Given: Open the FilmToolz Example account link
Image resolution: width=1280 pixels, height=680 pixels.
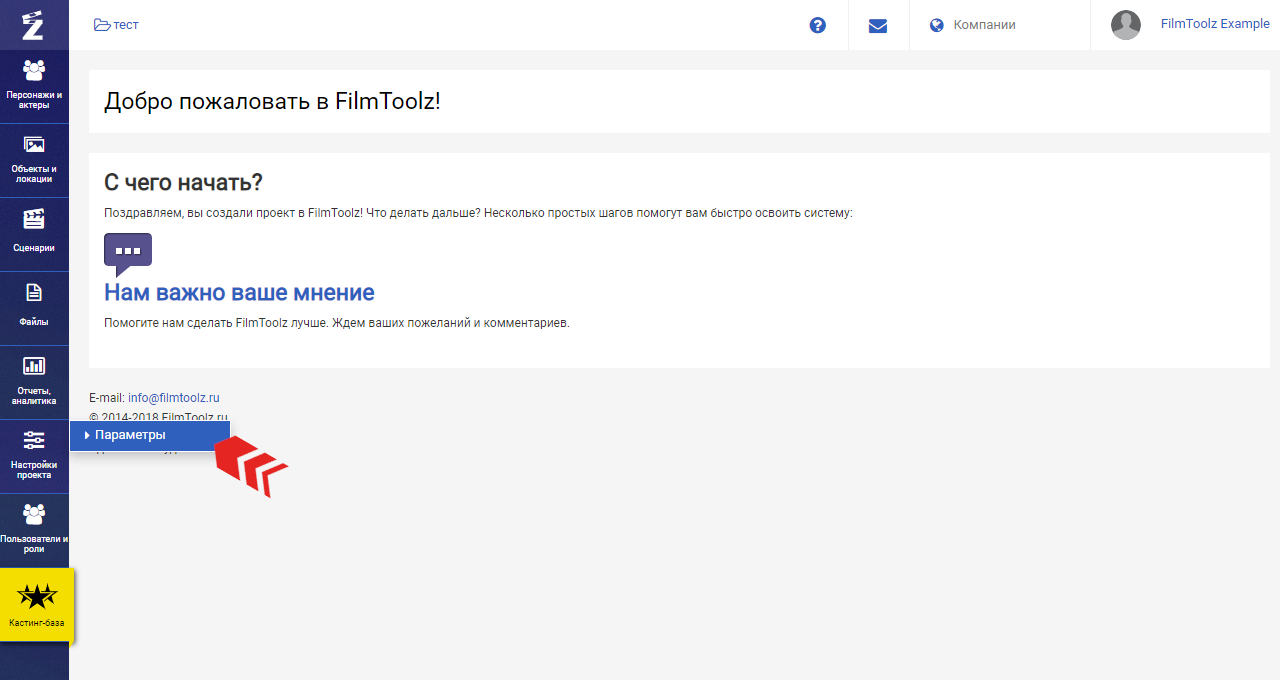Looking at the screenshot, I should pos(1215,24).
